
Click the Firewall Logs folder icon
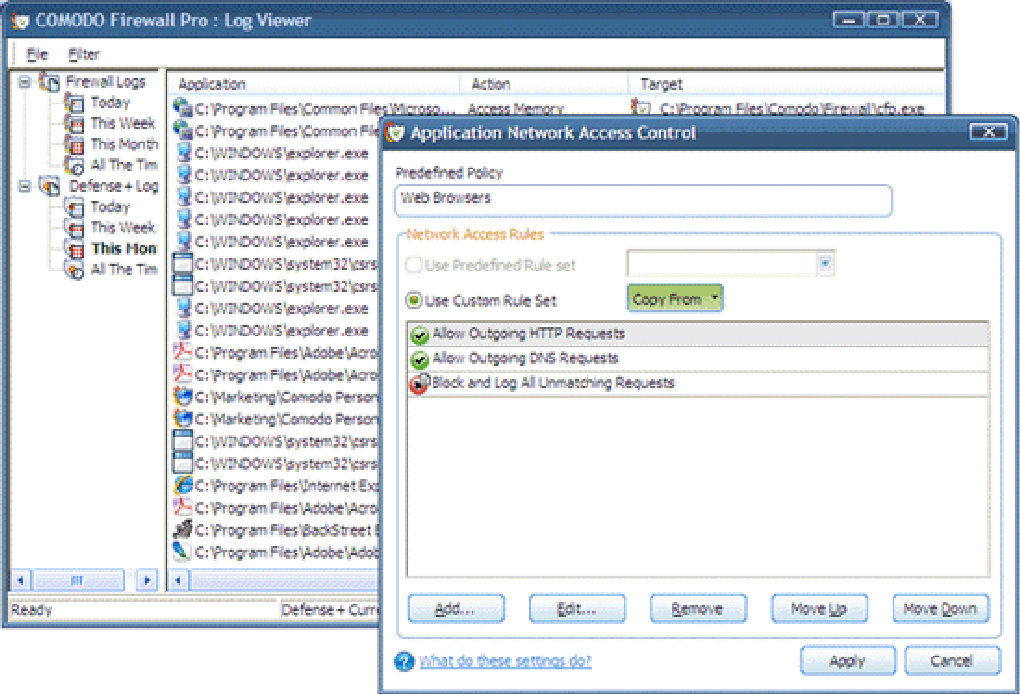50,82
